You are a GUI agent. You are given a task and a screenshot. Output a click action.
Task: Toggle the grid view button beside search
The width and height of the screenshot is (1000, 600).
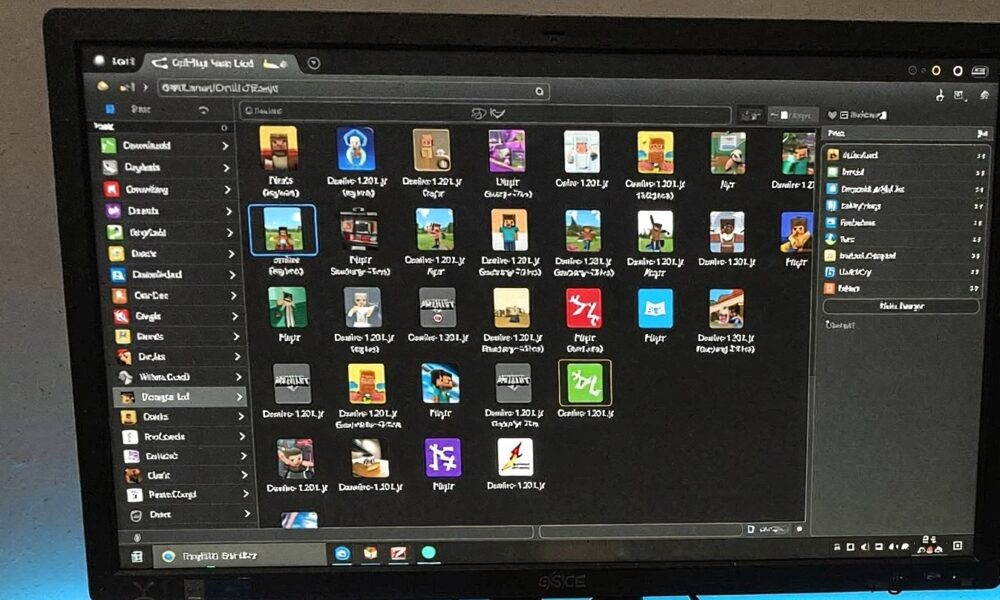(x=751, y=115)
